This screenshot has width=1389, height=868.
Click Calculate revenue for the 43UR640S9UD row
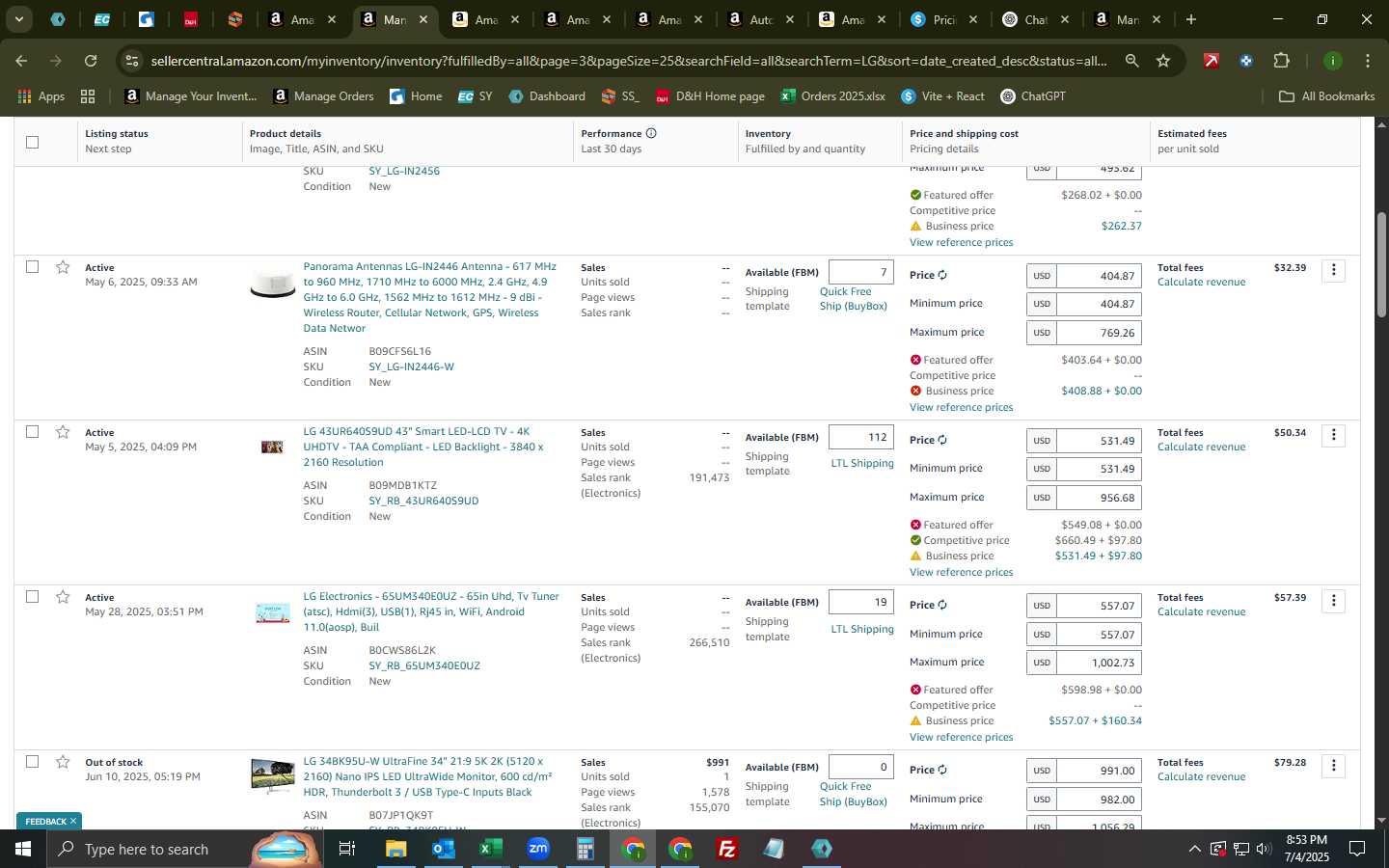click(1201, 447)
